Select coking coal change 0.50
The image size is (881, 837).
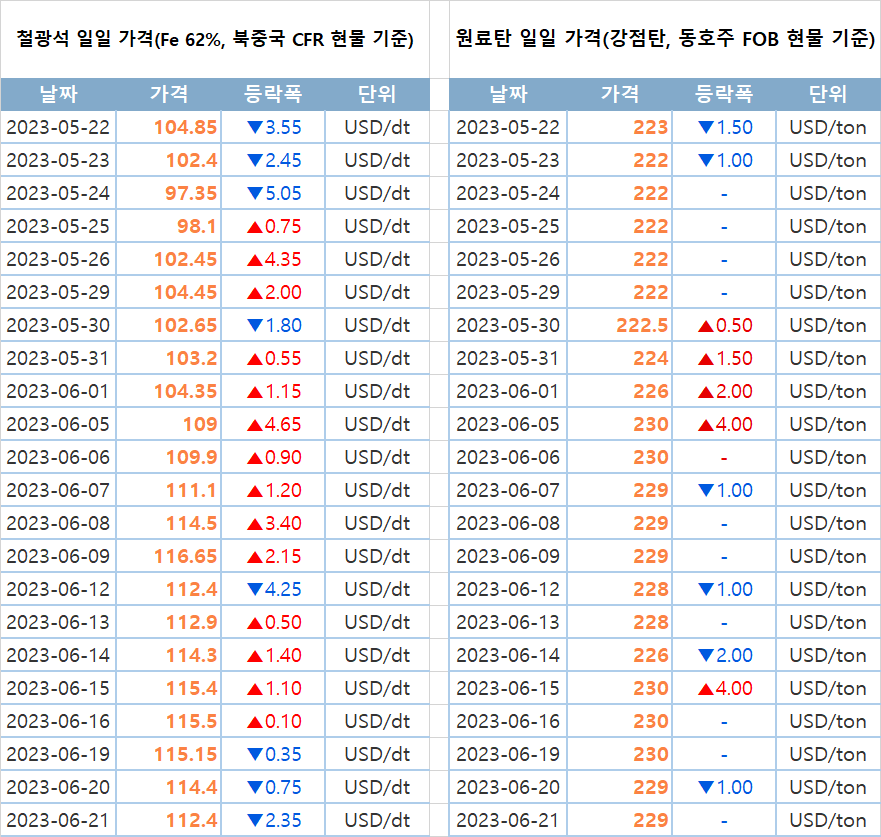725,325
